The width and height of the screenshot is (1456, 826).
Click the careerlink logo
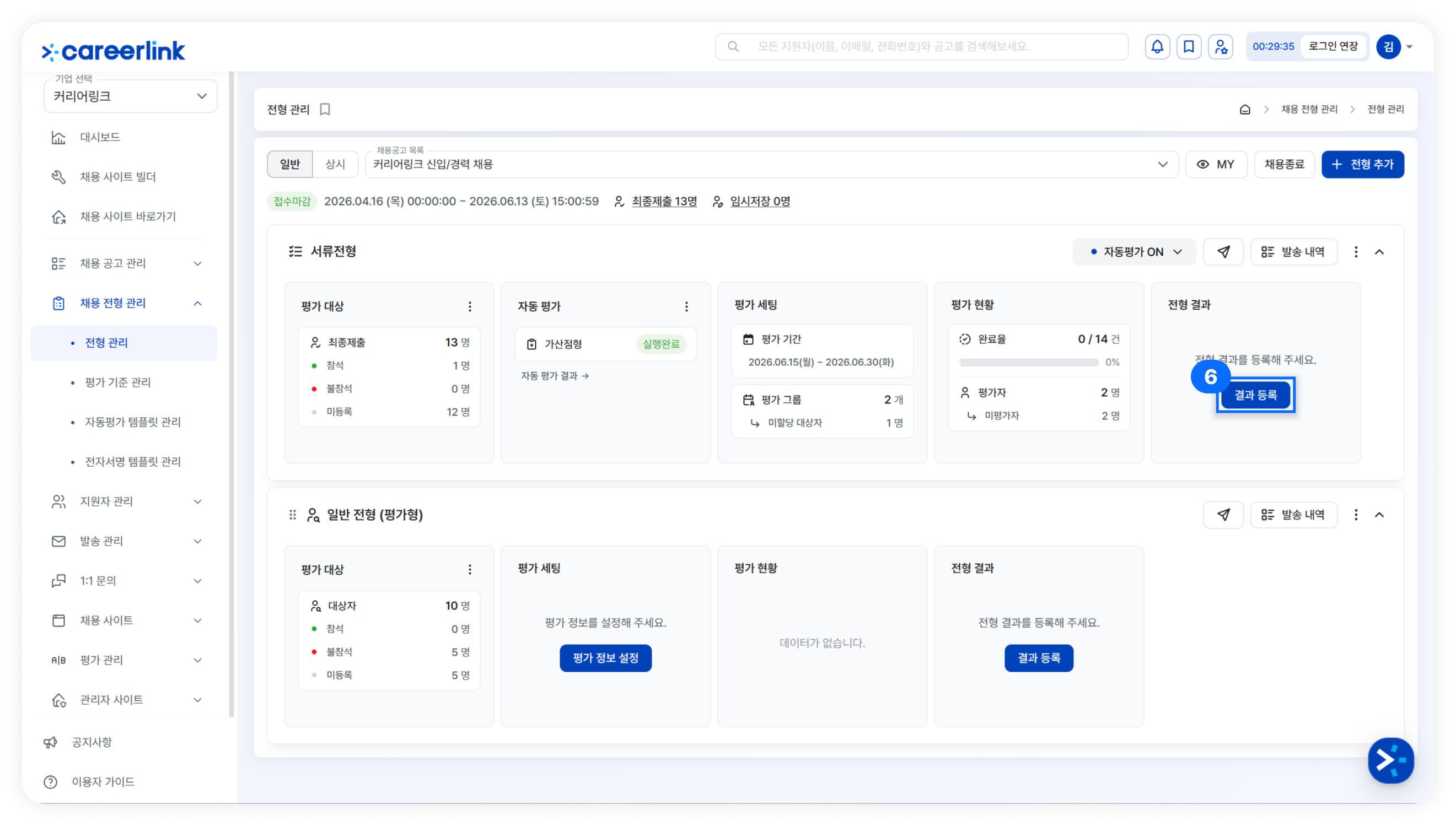coord(114,51)
